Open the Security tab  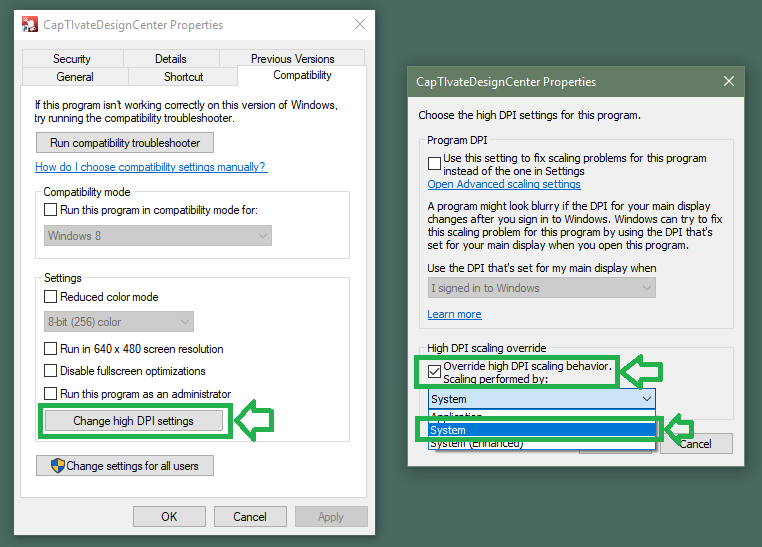[72, 59]
